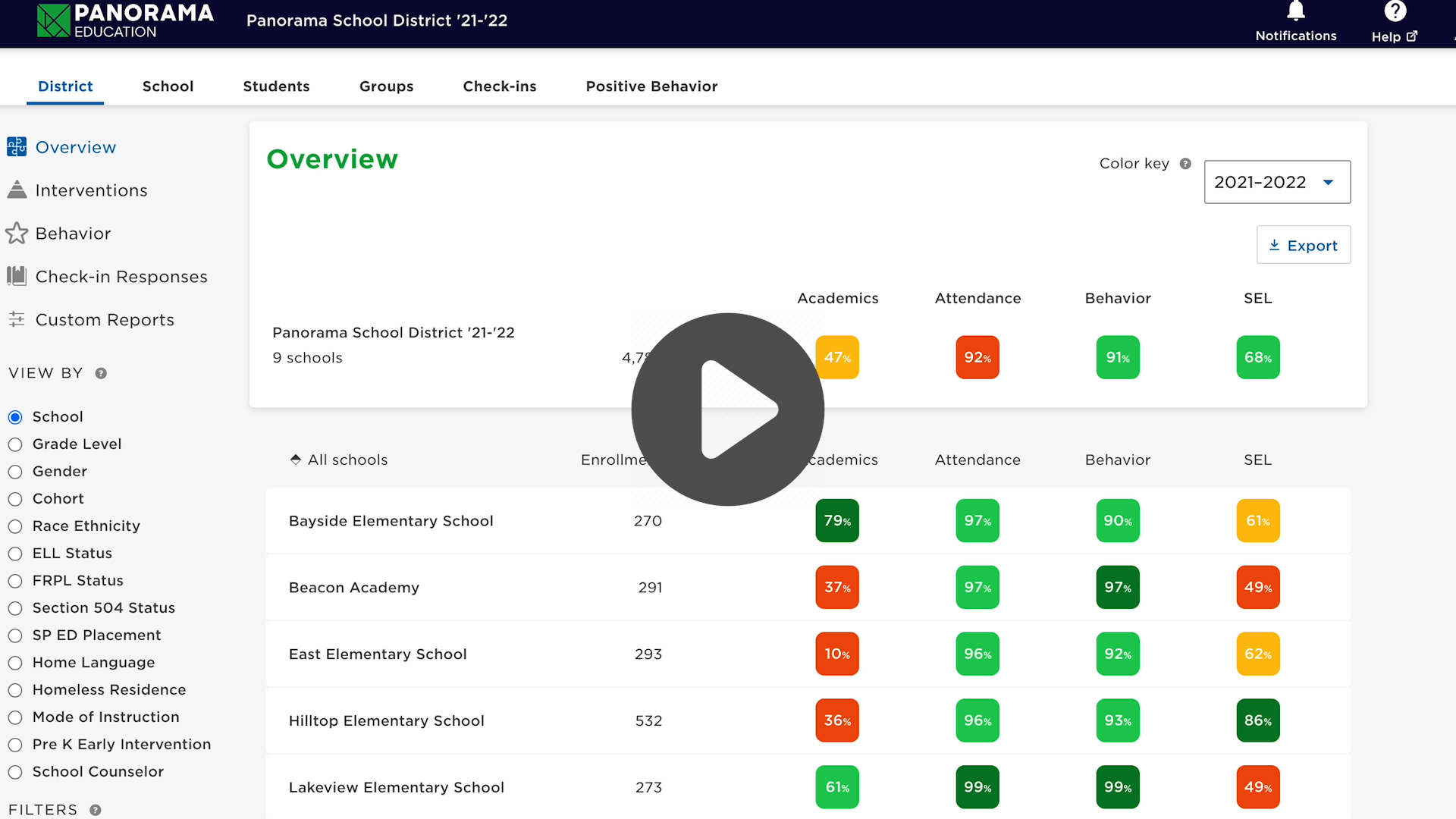Select the Gender radio button

point(15,472)
